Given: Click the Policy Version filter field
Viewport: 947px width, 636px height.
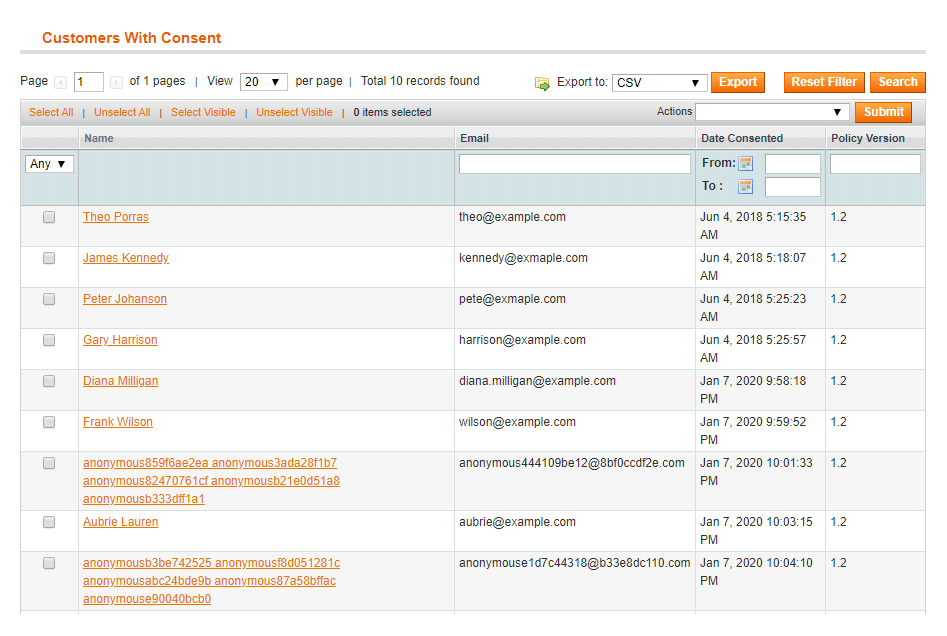Looking at the screenshot, I should point(874,164).
